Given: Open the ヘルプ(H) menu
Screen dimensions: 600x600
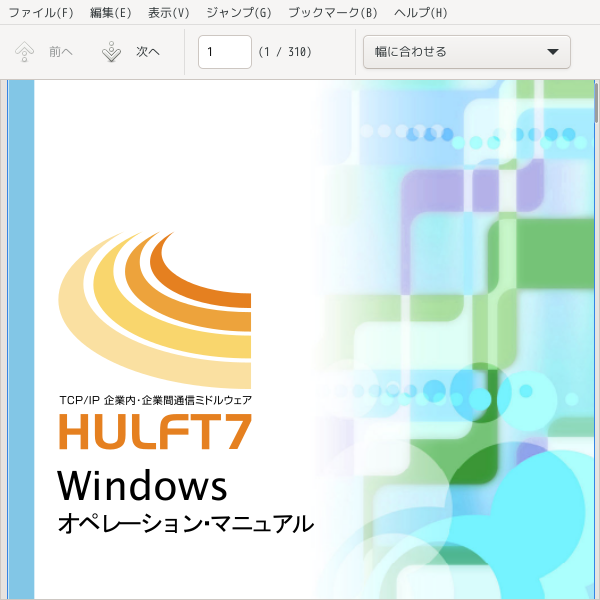Looking at the screenshot, I should coord(421,13).
